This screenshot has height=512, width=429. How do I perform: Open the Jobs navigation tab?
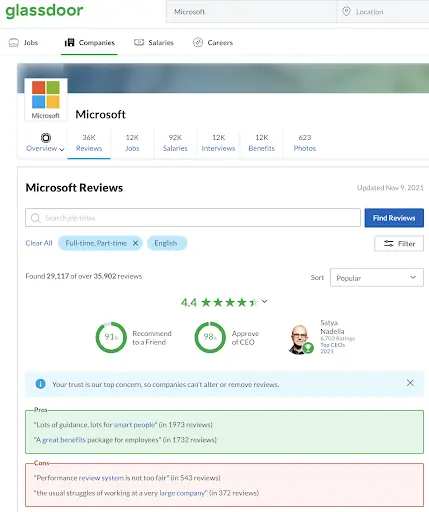click(x=23, y=43)
